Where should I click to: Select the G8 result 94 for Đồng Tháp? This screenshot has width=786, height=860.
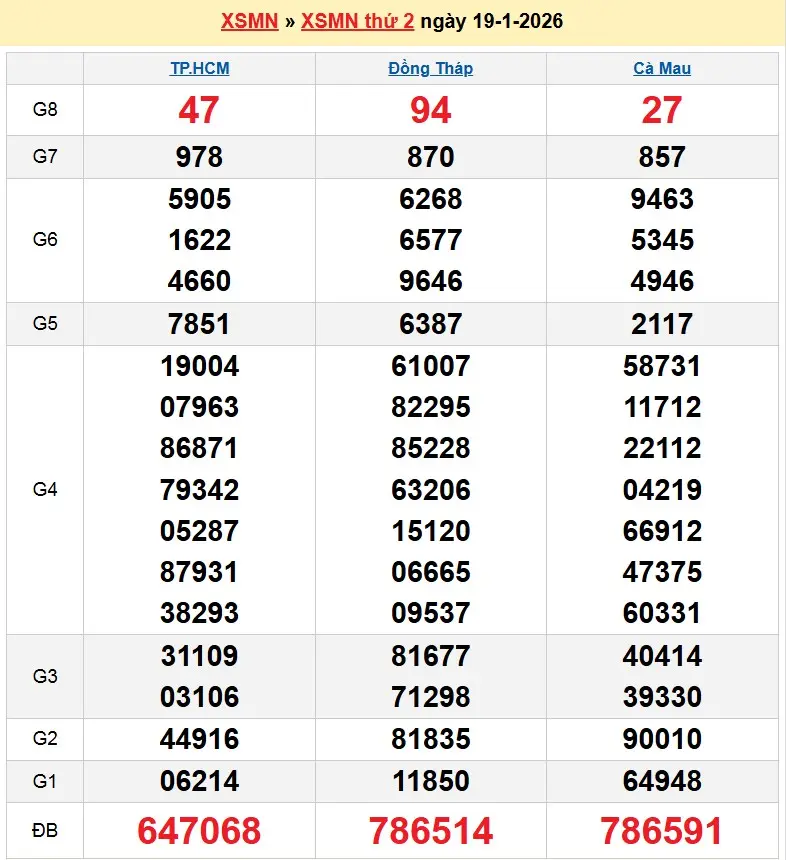pos(430,110)
